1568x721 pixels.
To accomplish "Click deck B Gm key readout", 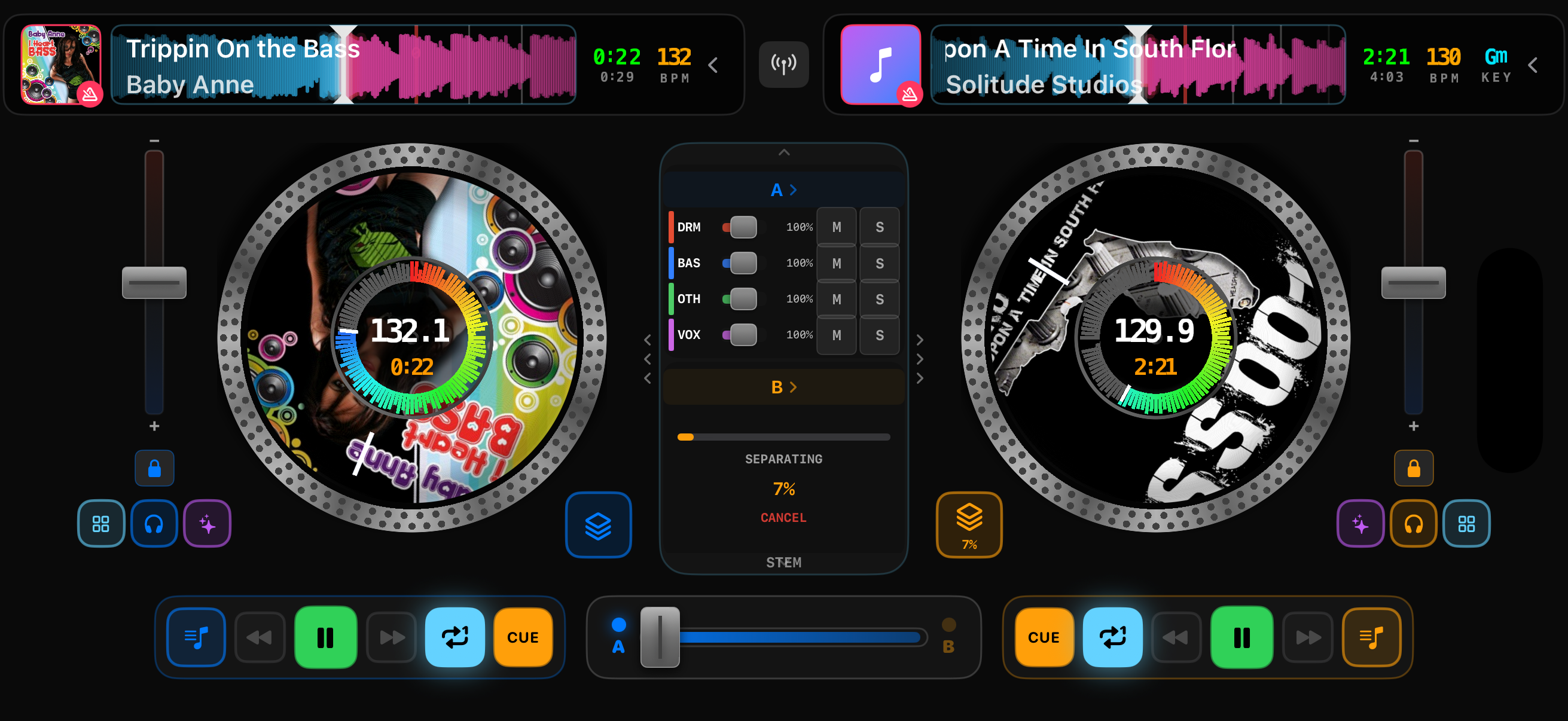I will click(1496, 64).
